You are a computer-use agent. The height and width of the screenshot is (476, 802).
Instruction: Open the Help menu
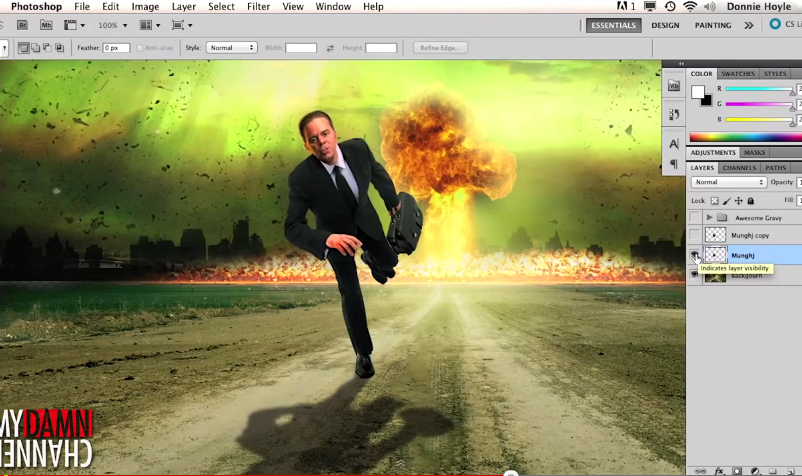pos(373,7)
